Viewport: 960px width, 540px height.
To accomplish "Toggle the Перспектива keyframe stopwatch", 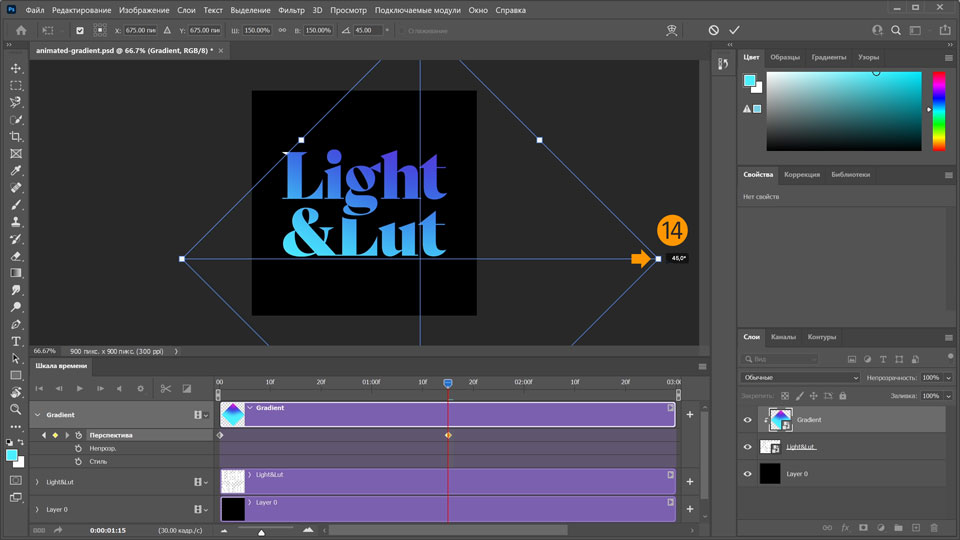I will (x=78, y=436).
